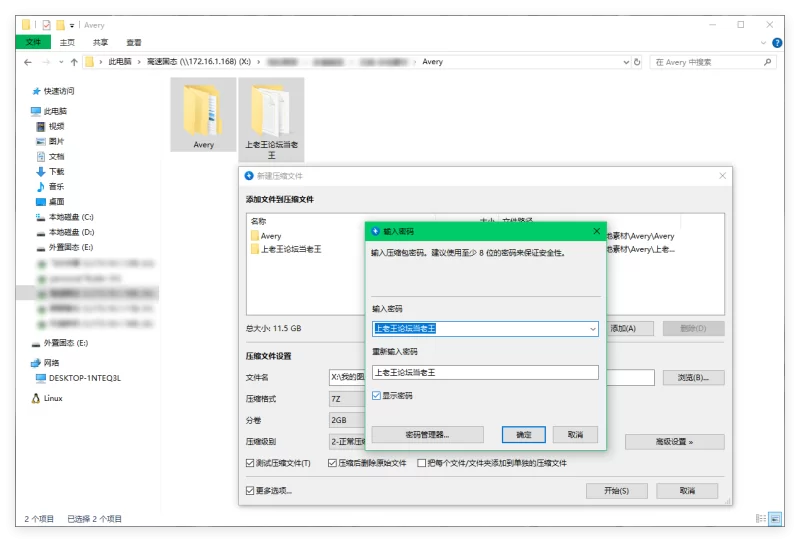Switch to the 查看 view ribbon tab
The width and height of the screenshot is (800, 542).
tap(134, 43)
